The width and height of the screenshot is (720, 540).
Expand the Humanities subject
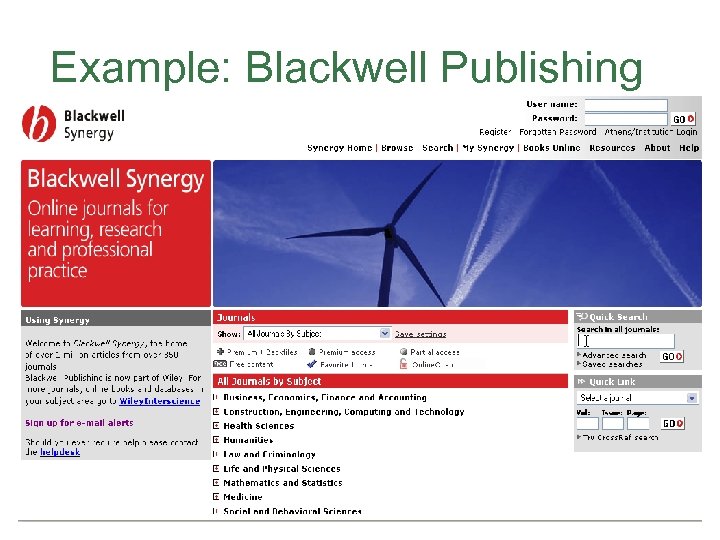click(216, 440)
